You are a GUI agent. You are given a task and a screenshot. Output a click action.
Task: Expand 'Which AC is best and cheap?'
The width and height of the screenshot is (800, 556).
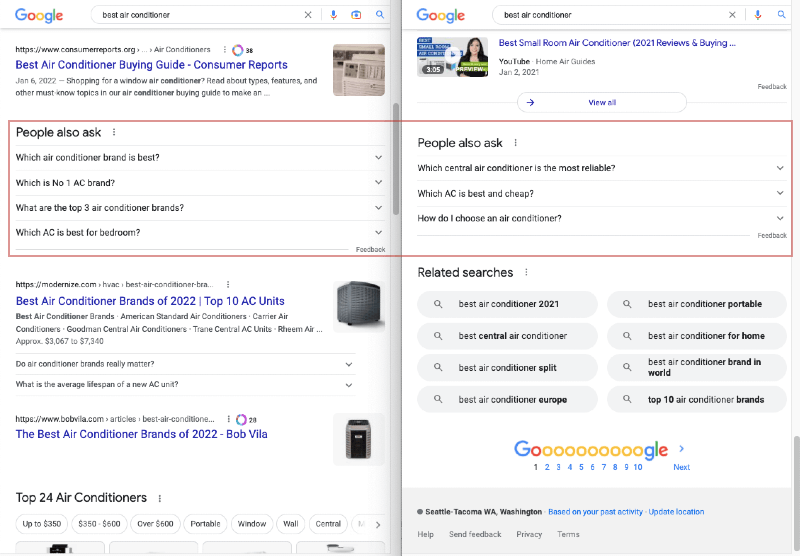click(x=602, y=193)
